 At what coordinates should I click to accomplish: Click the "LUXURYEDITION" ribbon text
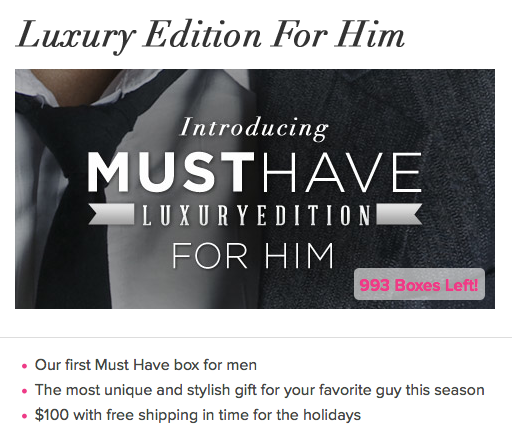click(x=256, y=215)
